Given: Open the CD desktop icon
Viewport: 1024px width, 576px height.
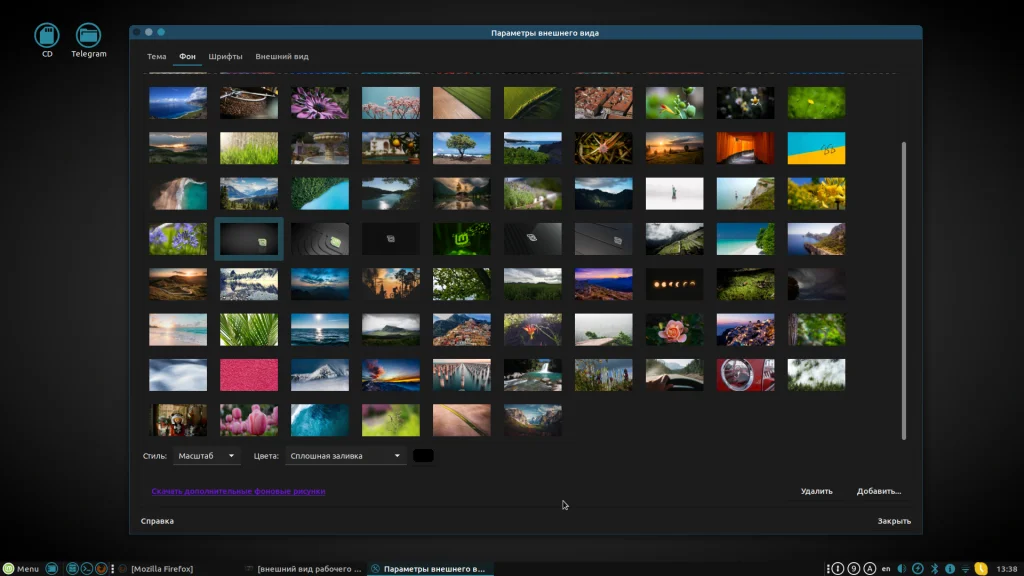Looking at the screenshot, I should click(x=47, y=36).
